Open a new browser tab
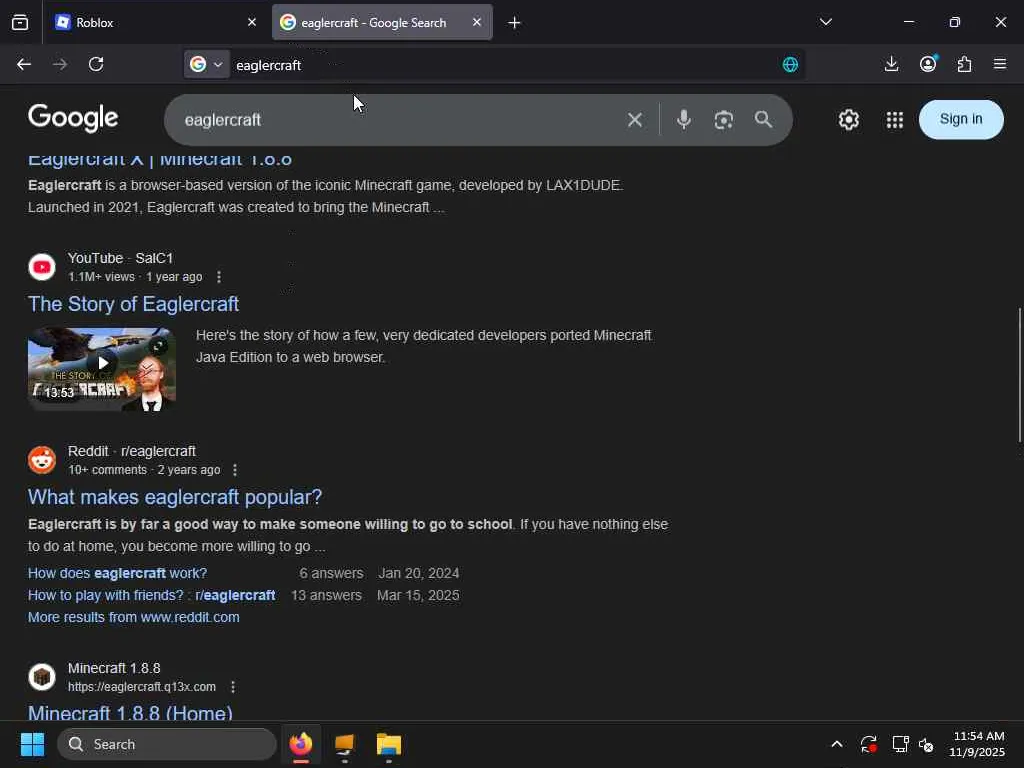This screenshot has width=1024, height=768. pos(515,23)
